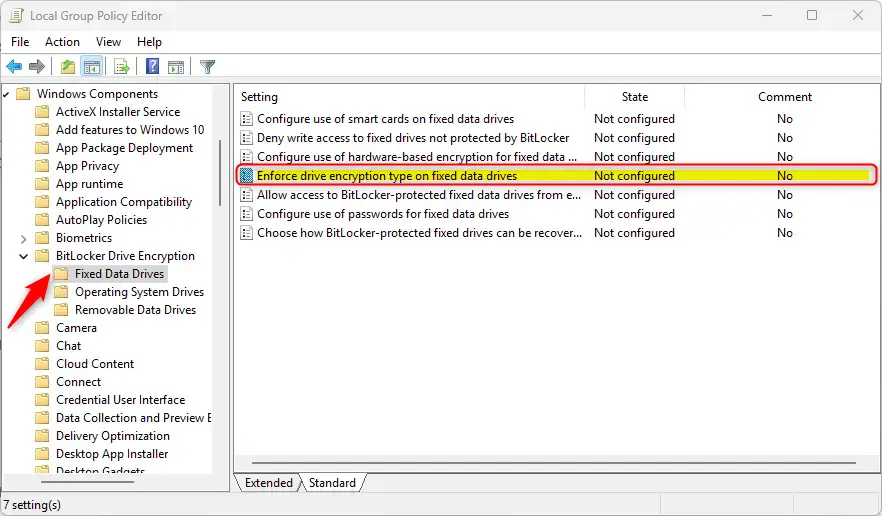Click the Export List toolbar icon
This screenshot has width=882, height=516.
(x=122, y=66)
